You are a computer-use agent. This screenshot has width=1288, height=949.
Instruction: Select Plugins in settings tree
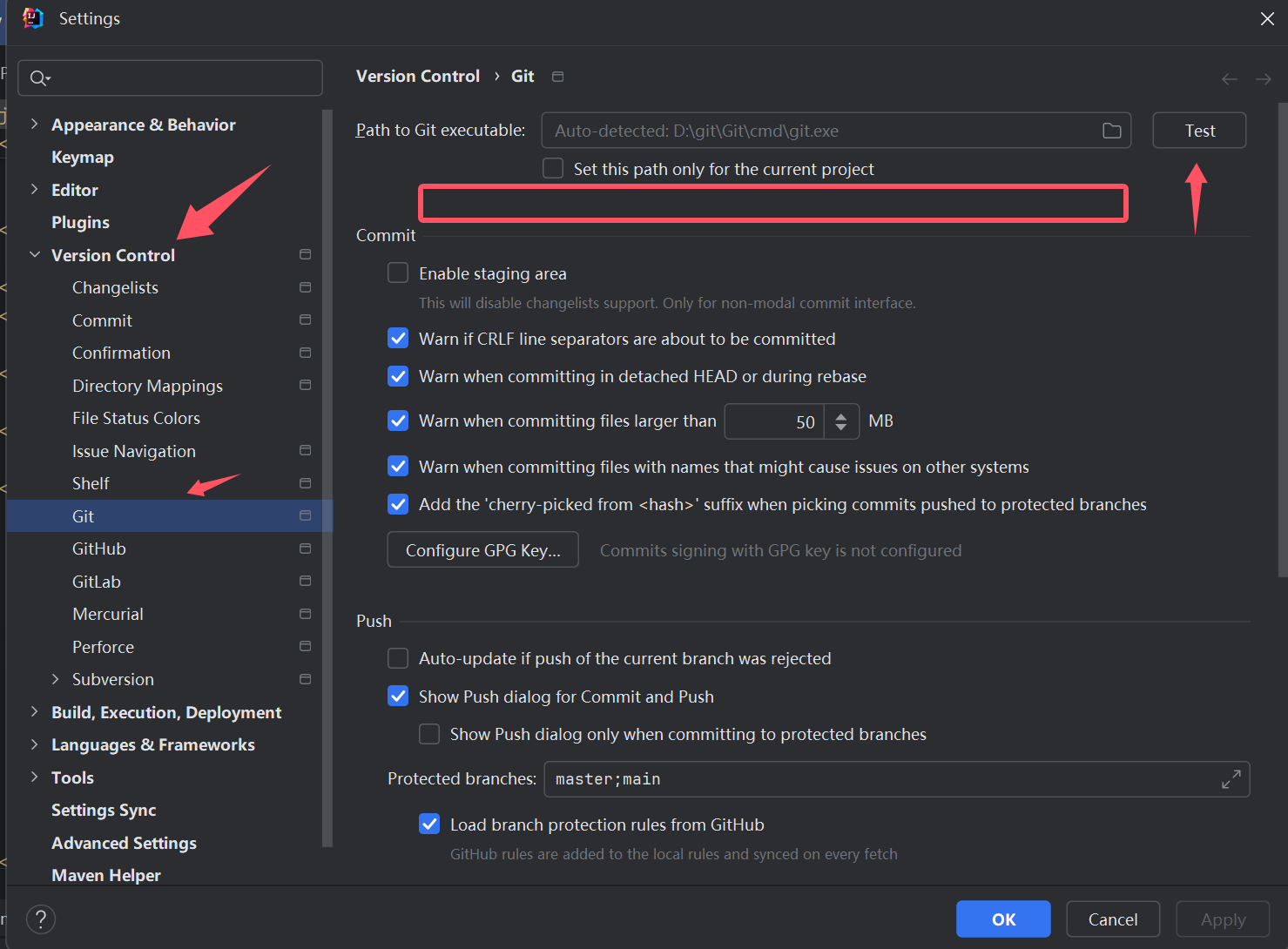point(80,222)
